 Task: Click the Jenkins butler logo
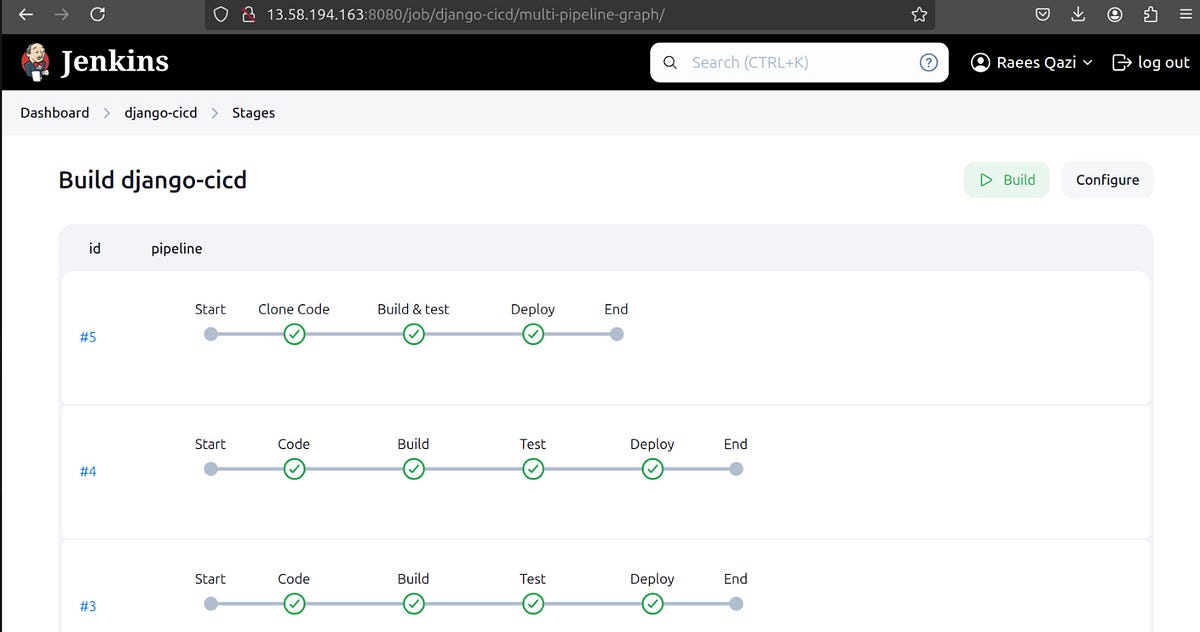coord(36,62)
